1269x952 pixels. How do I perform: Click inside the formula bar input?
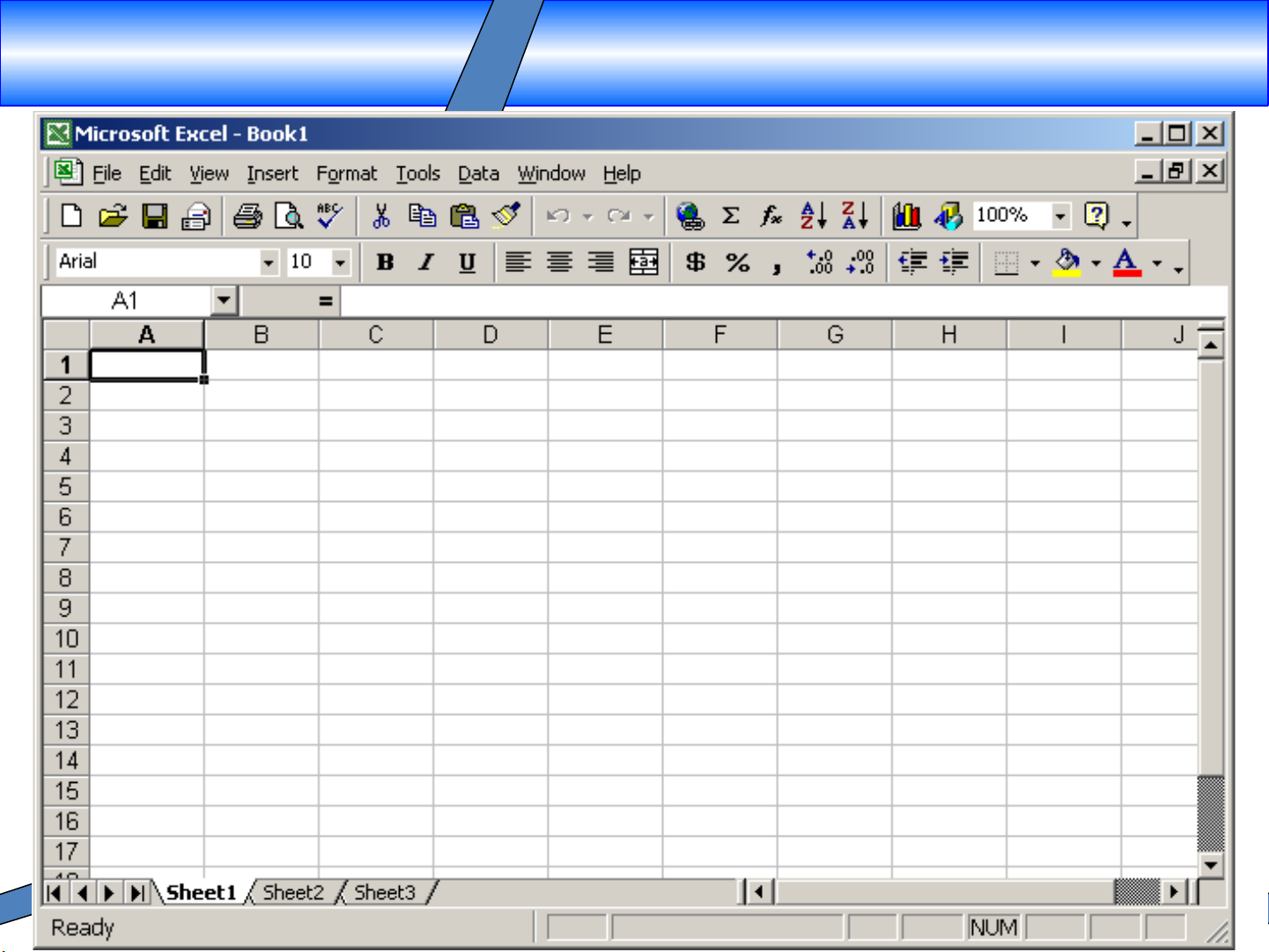(783, 301)
